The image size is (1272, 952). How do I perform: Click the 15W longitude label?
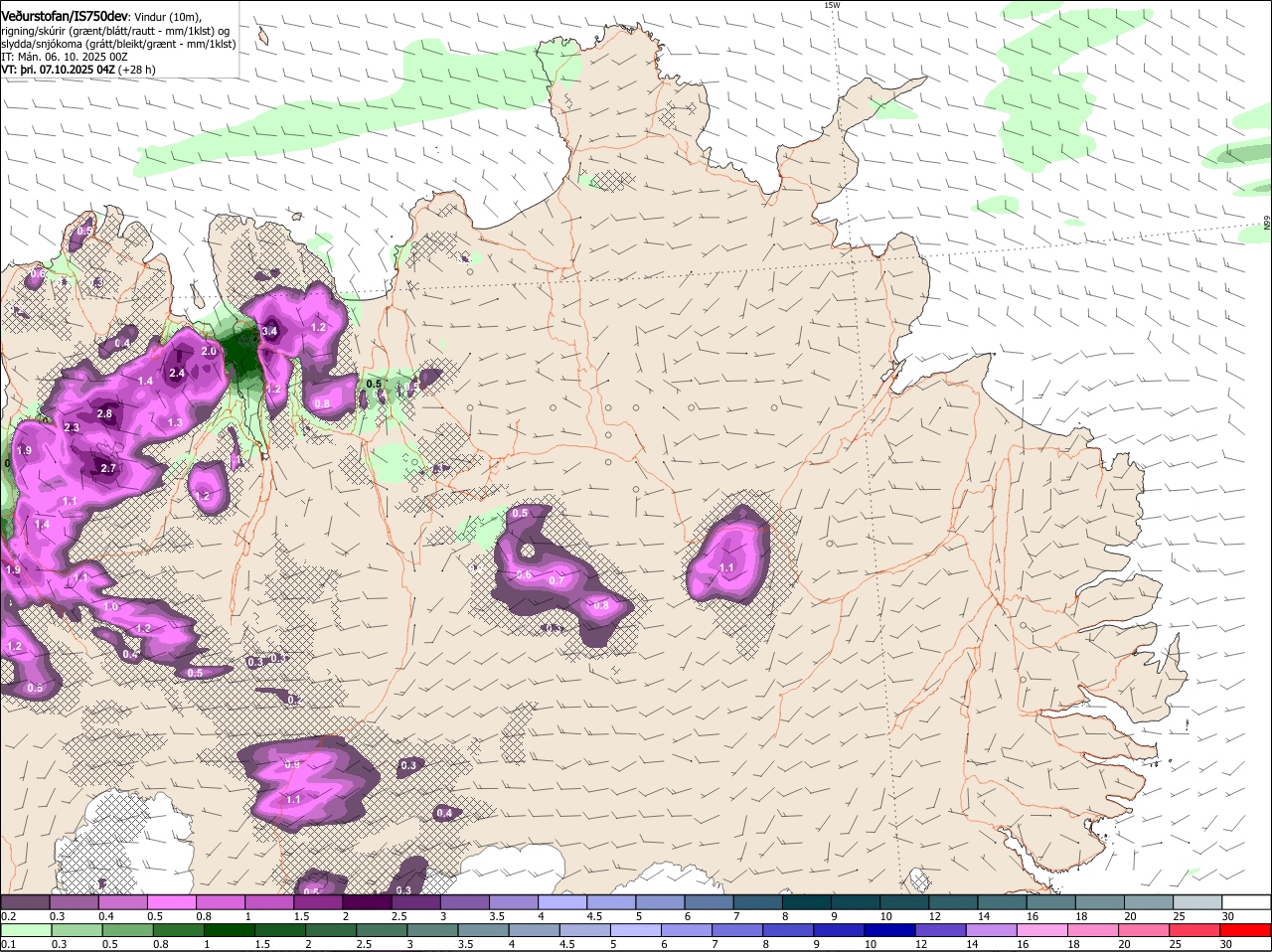[x=832, y=5]
